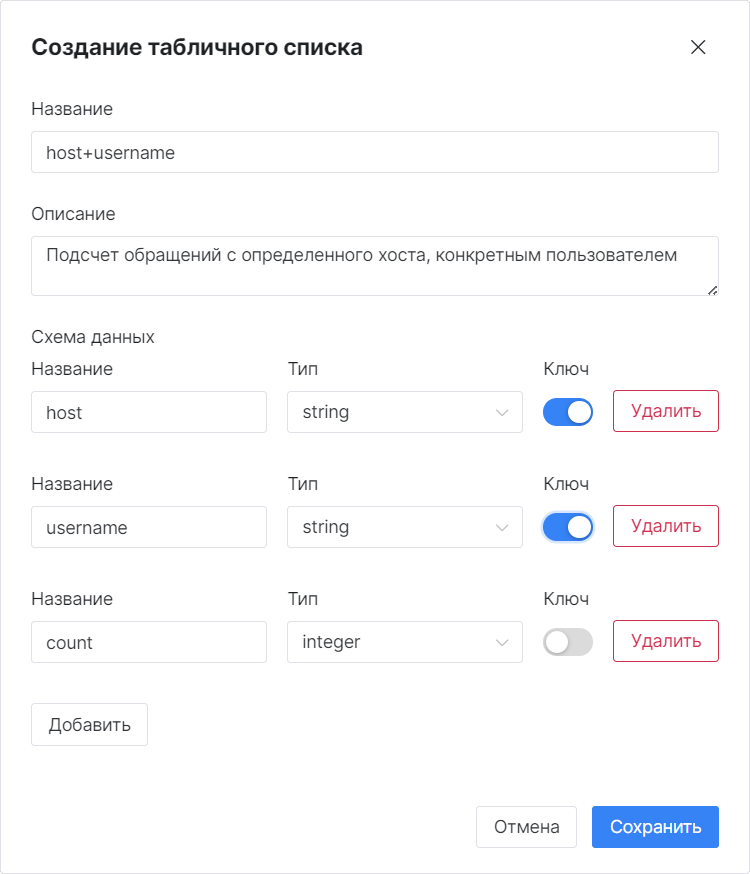Edit the username field name input
Image resolution: width=750 pixels, height=874 pixels.
tap(149, 527)
